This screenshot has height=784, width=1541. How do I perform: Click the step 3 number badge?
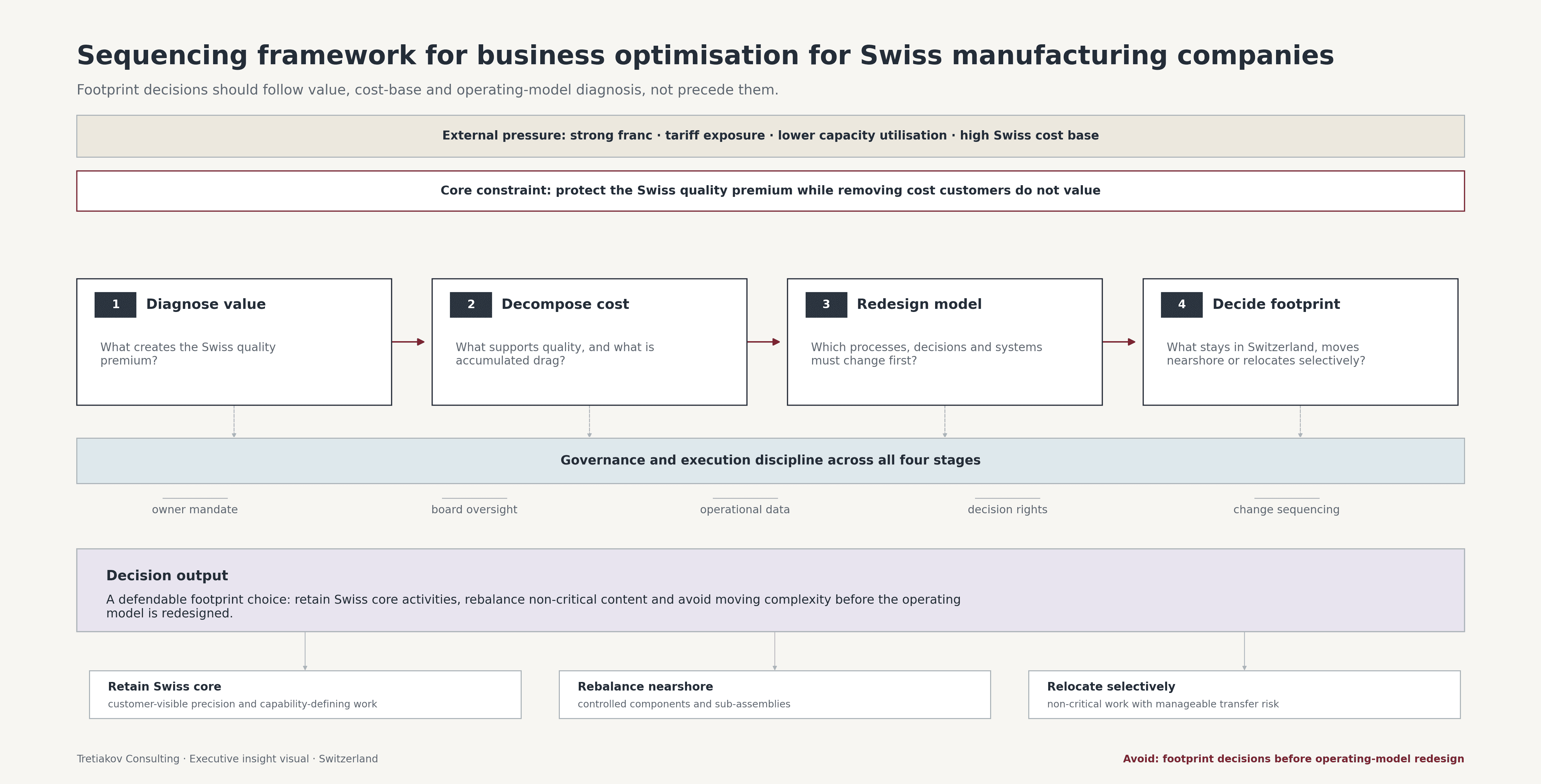coord(826,304)
